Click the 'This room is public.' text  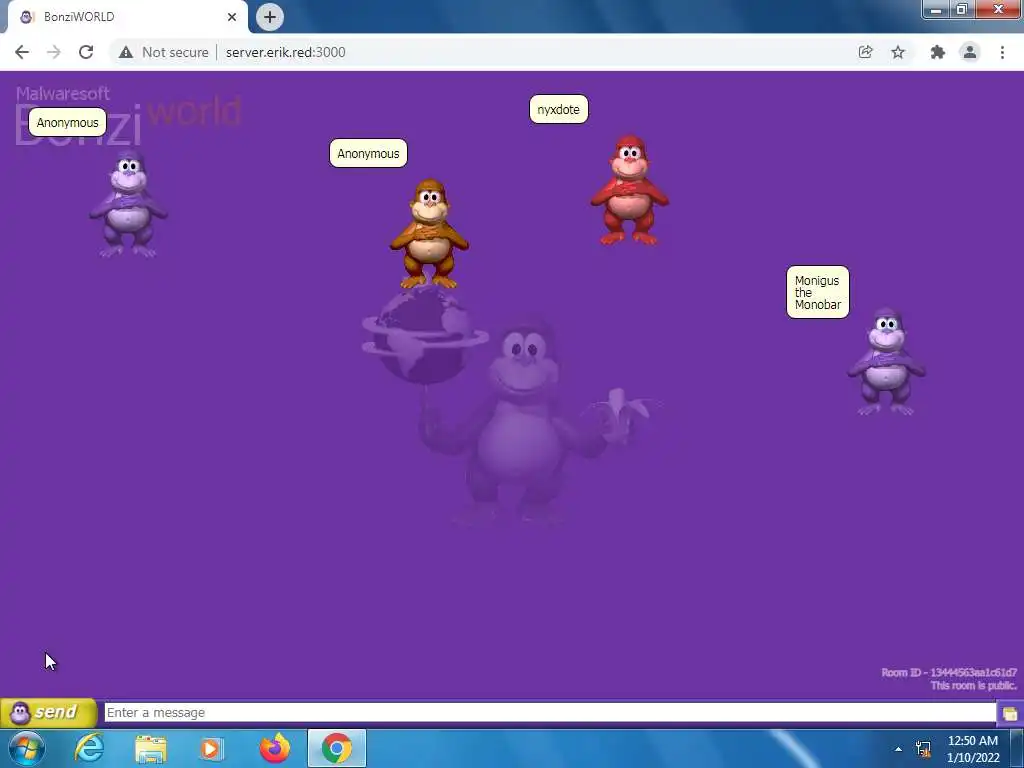click(973, 685)
